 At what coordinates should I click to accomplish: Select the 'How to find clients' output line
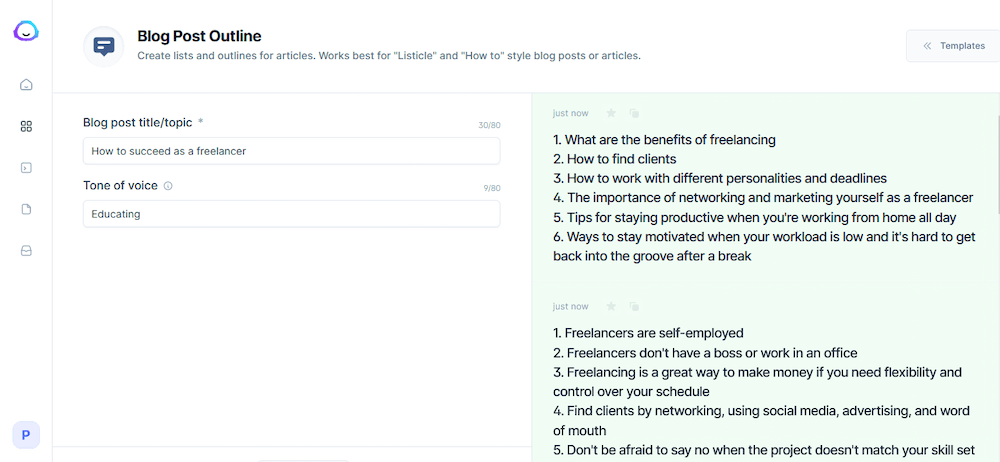pos(615,159)
